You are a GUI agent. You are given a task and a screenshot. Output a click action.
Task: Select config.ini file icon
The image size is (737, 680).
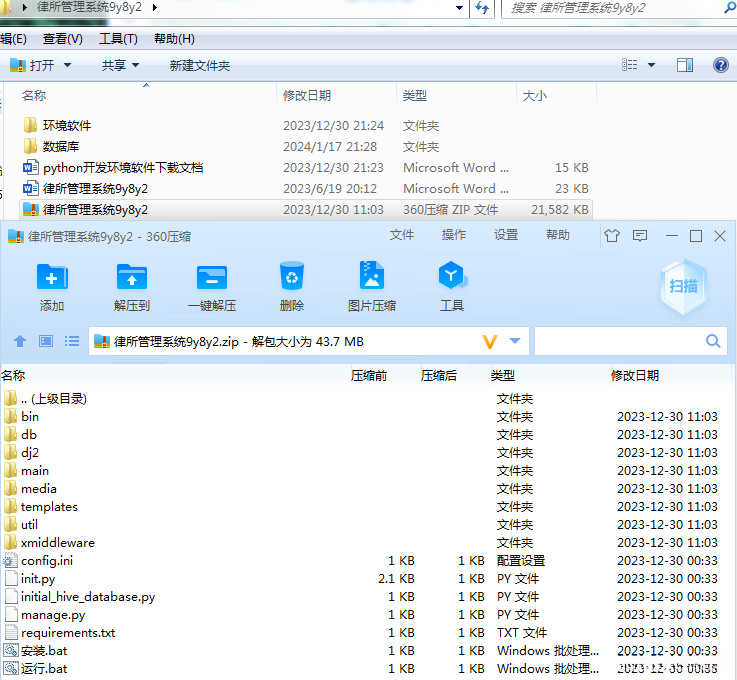[10, 560]
